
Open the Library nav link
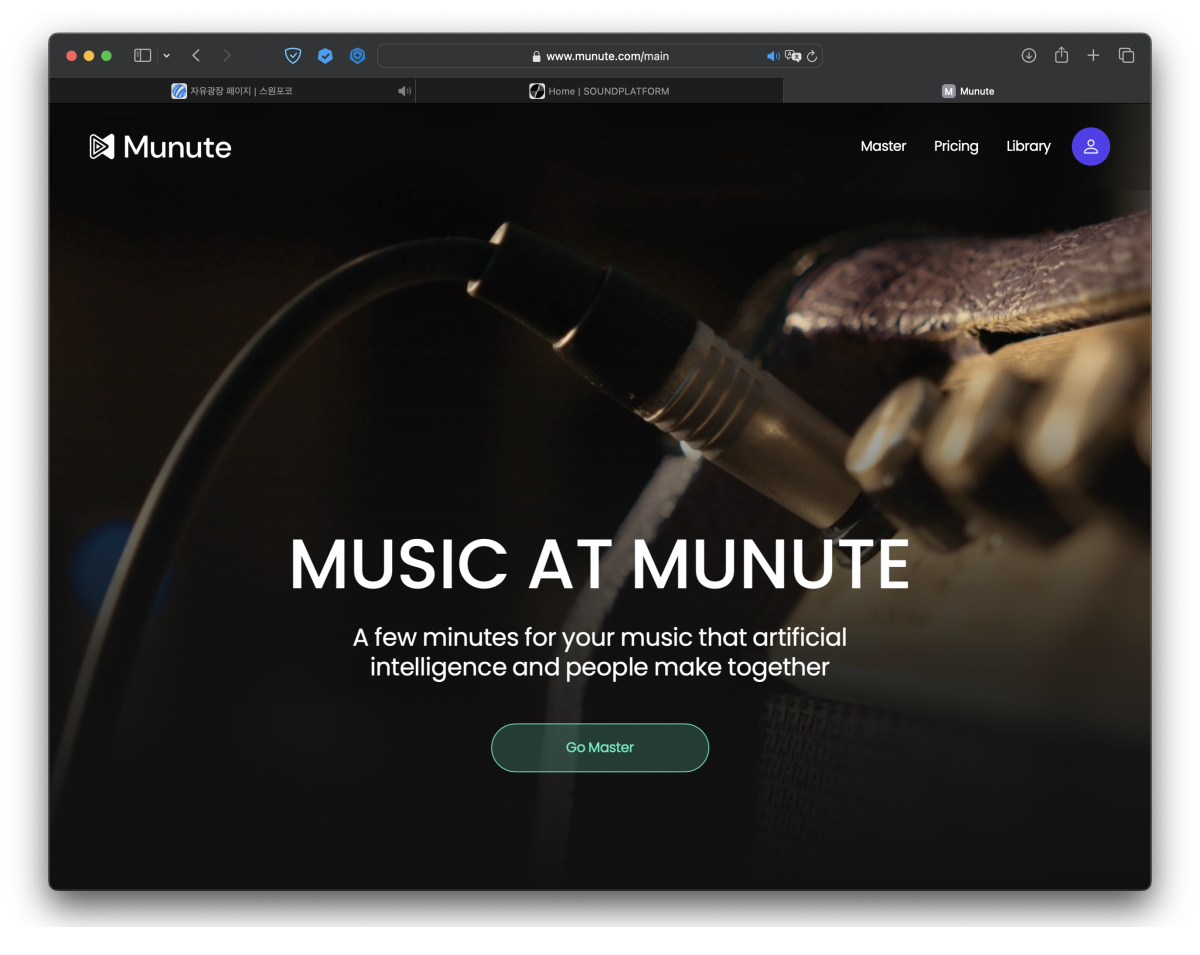pyautogui.click(x=1028, y=146)
